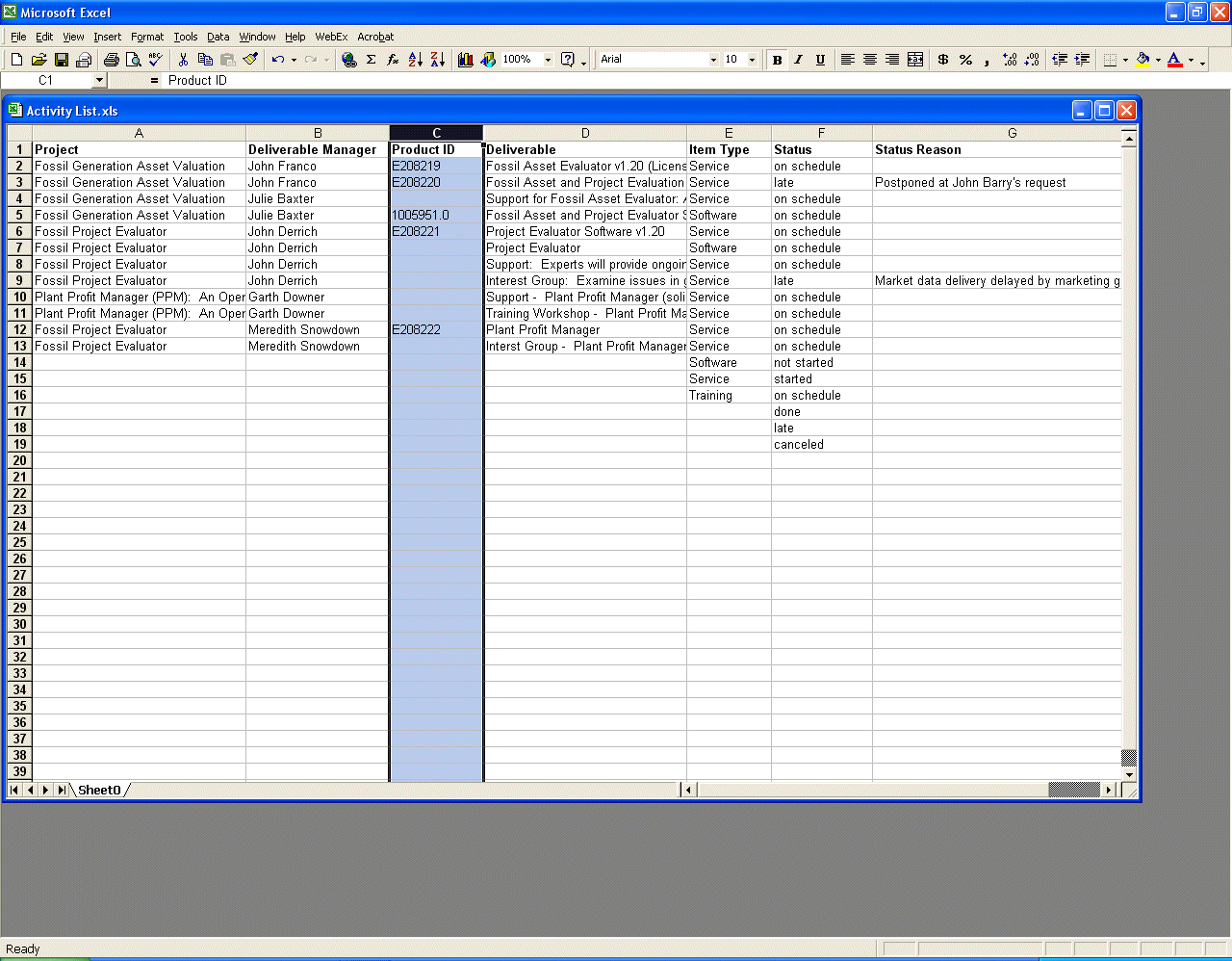The height and width of the screenshot is (961, 1232).
Task: Click the horizontal scrollbar left arrow
Action: (687, 790)
